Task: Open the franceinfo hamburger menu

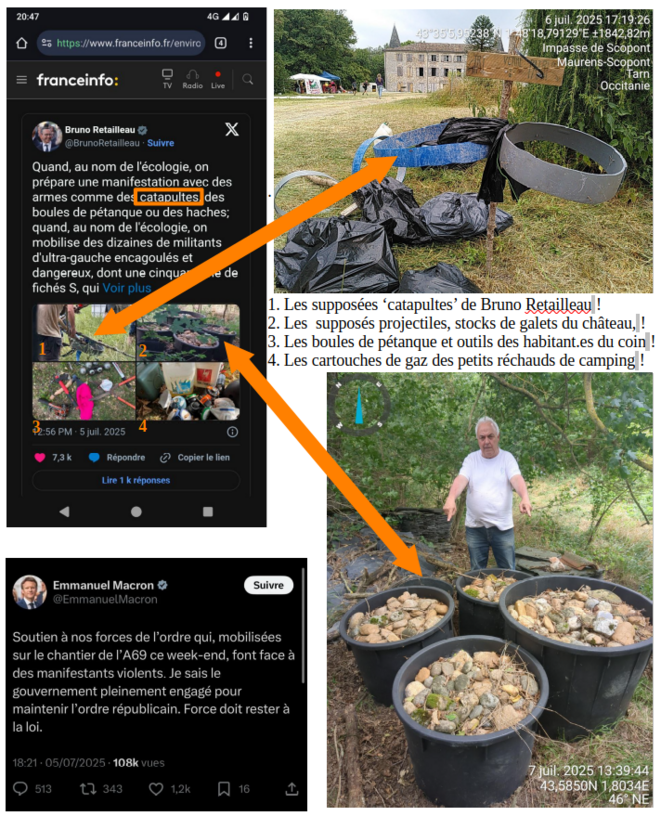Action: click(x=21, y=80)
